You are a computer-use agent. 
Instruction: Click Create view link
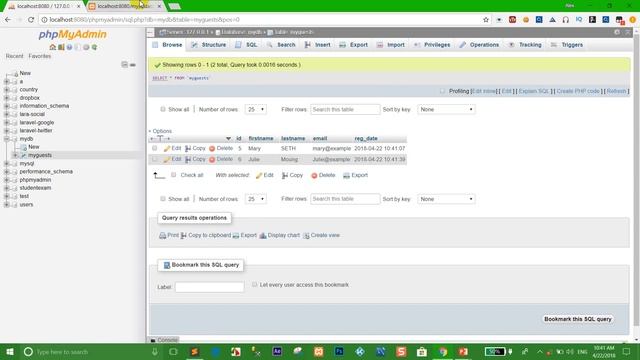pos(321,236)
